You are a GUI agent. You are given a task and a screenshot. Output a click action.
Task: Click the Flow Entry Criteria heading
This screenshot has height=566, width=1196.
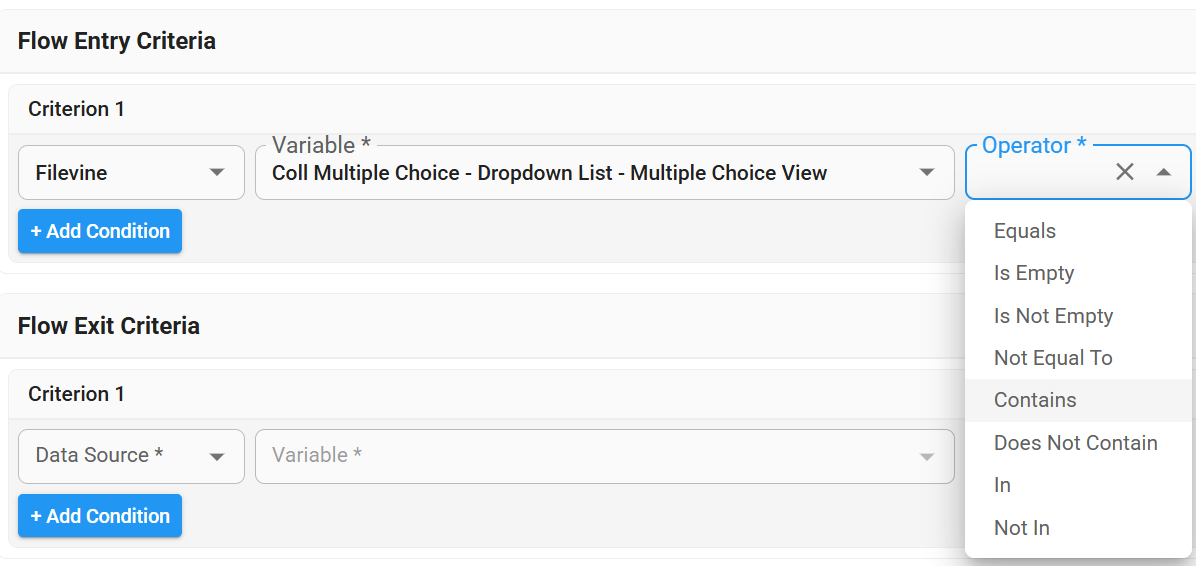(x=117, y=41)
